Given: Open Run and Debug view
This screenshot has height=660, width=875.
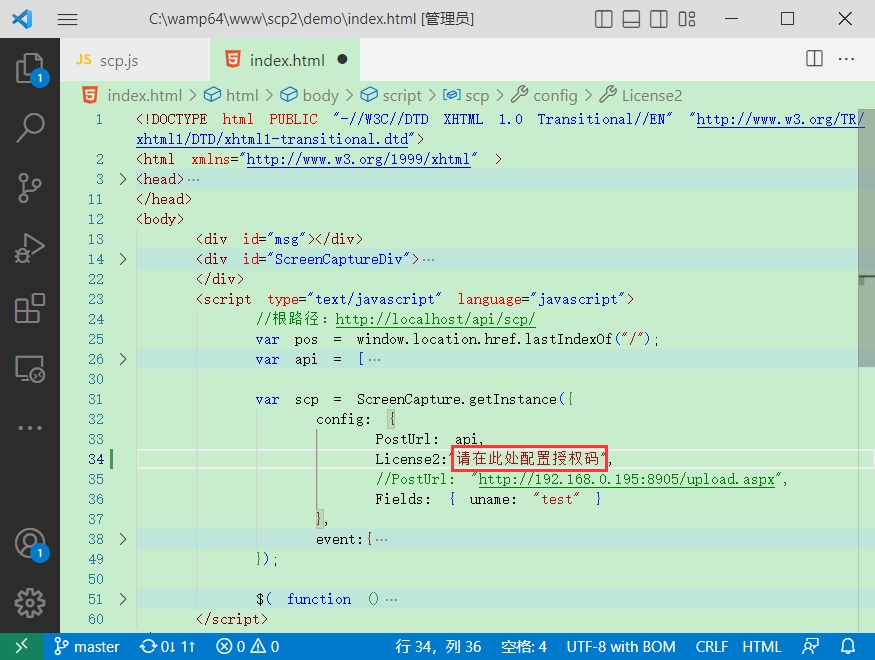Looking at the screenshot, I should pos(29,248).
